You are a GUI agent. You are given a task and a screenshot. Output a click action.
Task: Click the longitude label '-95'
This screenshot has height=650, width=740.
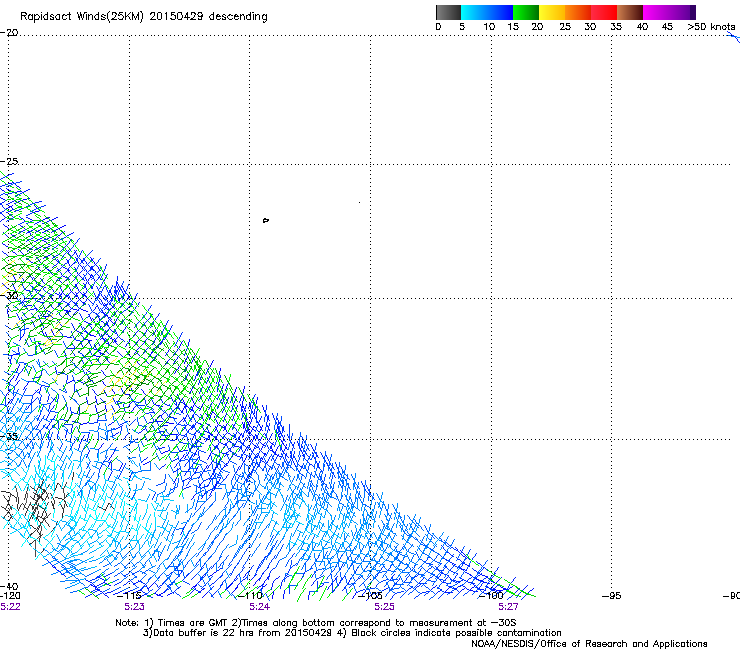pos(612,596)
